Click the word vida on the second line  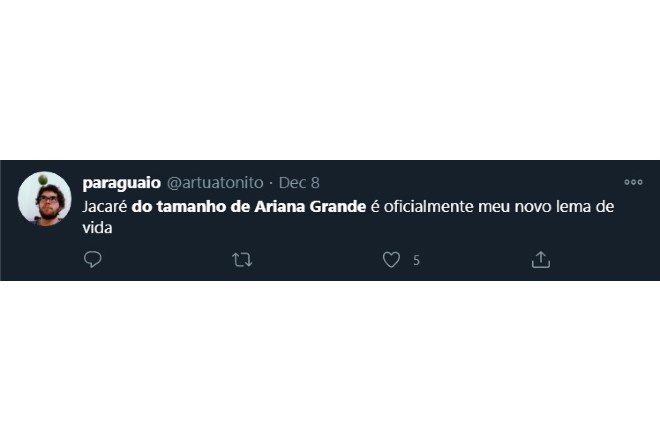[98, 228]
